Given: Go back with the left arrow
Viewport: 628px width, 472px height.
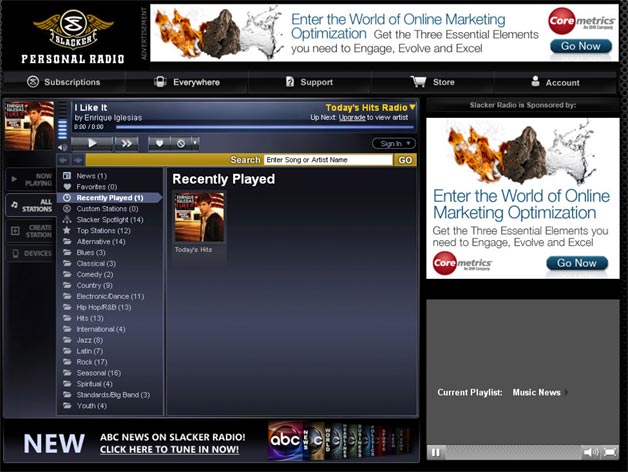Looking at the screenshot, I should pyautogui.click(x=63, y=160).
